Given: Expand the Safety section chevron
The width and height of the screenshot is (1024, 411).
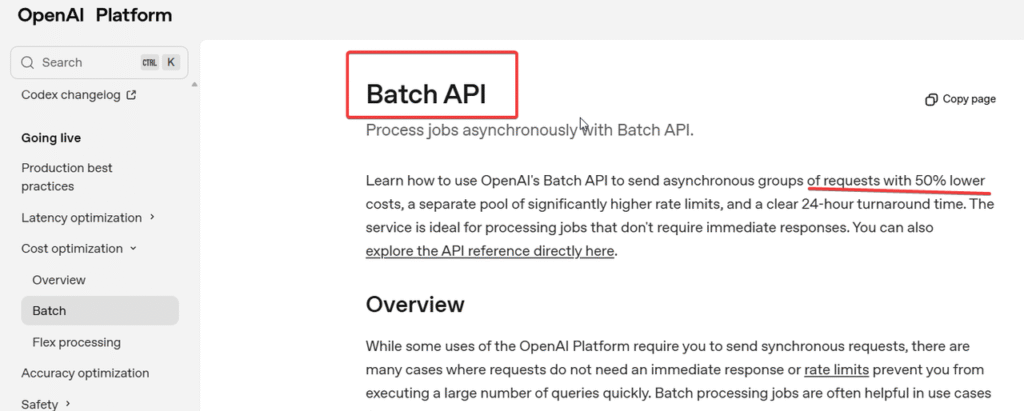Looking at the screenshot, I should [68, 404].
